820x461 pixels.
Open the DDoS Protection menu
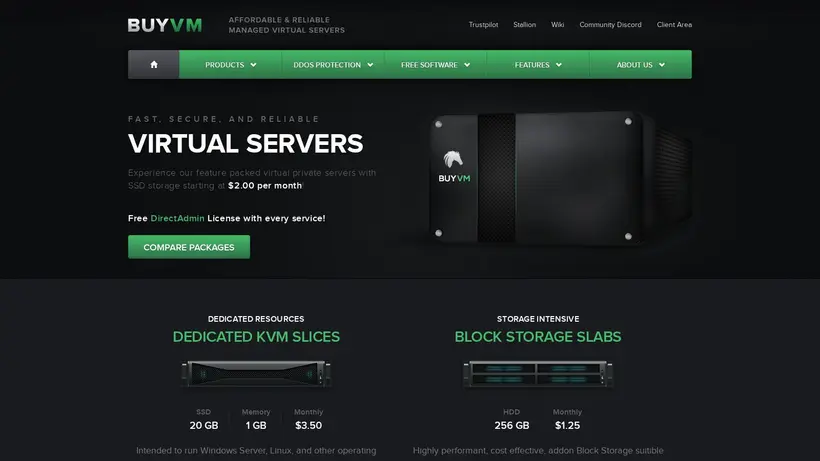[x=333, y=64]
